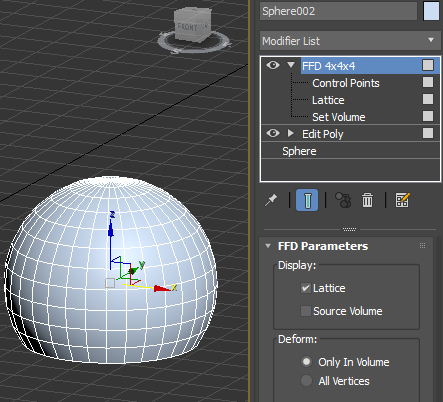Image resolution: width=443 pixels, height=402 pixels.
Task: Click square box on Lattice stack row
Action: tap(428, 99)
